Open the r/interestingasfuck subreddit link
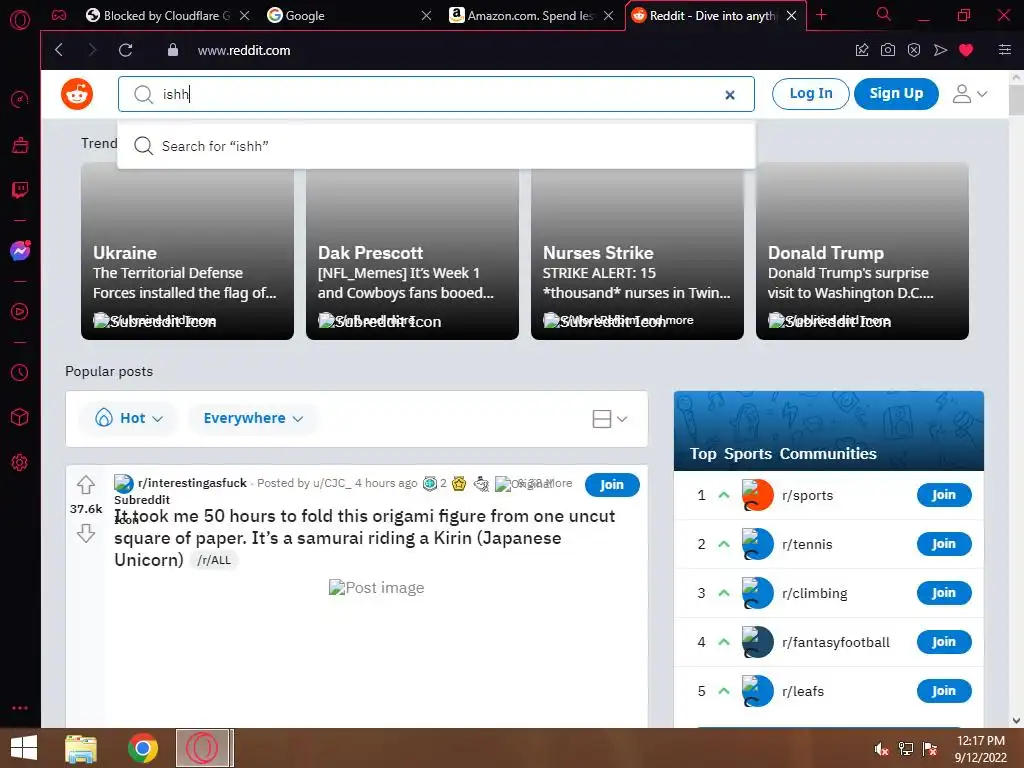Screen dimensions: 1024x768 click(192, 483)
